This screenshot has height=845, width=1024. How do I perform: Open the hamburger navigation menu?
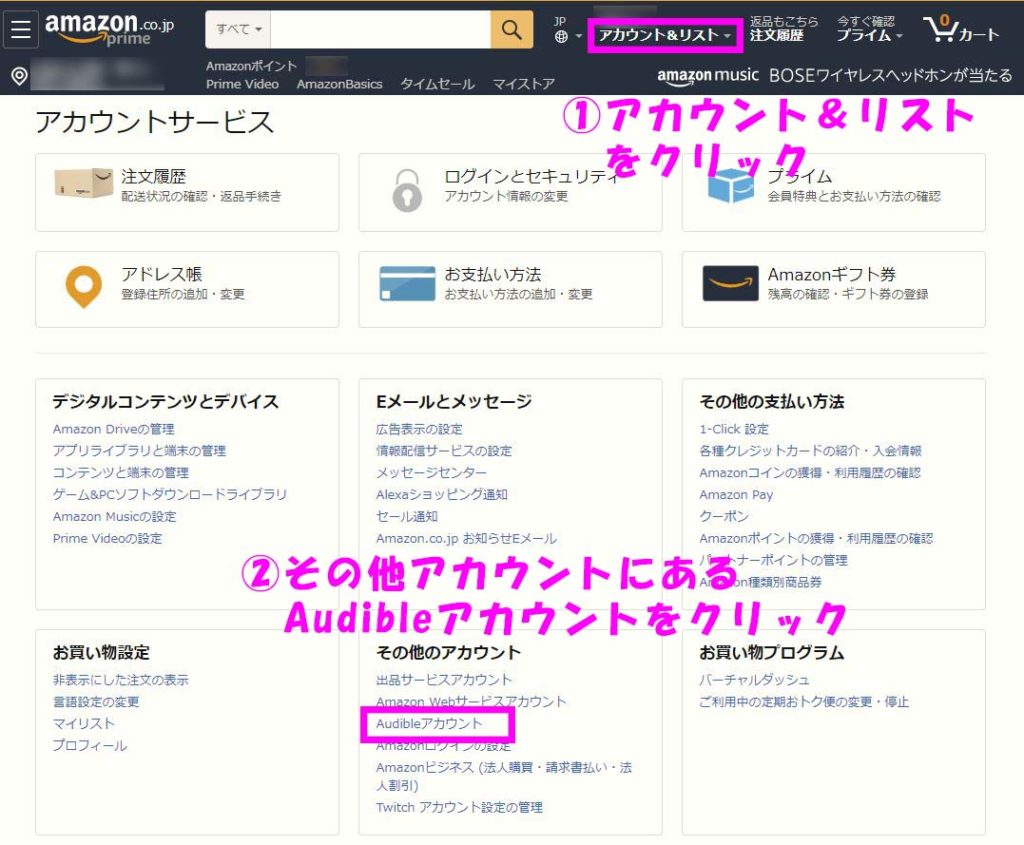coord(21,29)
